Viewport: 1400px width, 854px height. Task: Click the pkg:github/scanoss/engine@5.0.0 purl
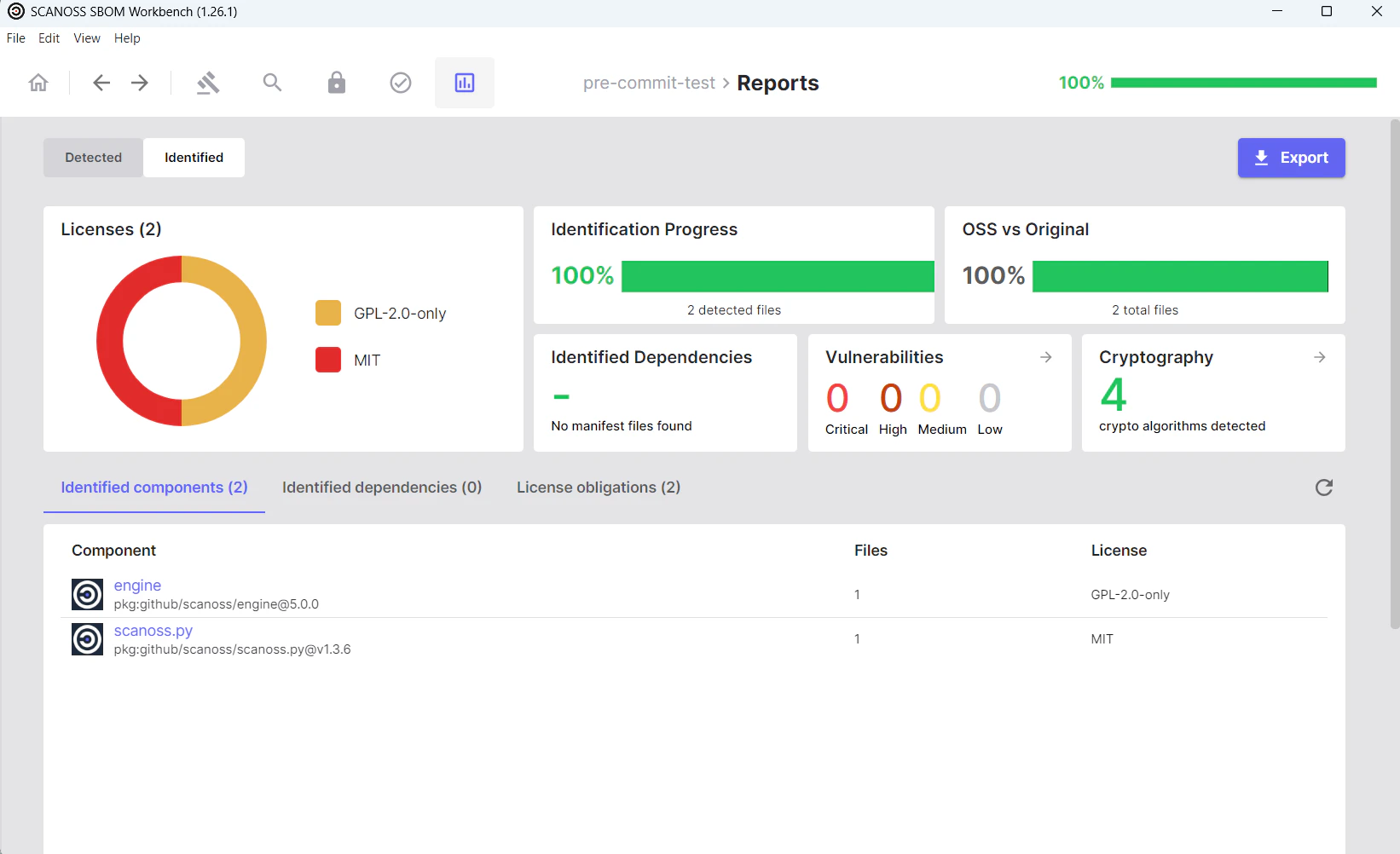[x=217, y=604]
